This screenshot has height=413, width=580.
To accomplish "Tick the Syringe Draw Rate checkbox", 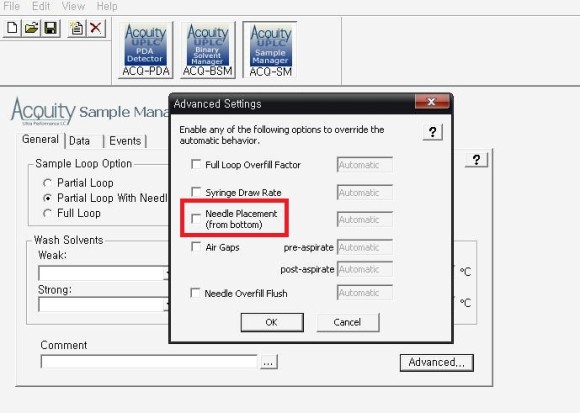I will 196,192.
